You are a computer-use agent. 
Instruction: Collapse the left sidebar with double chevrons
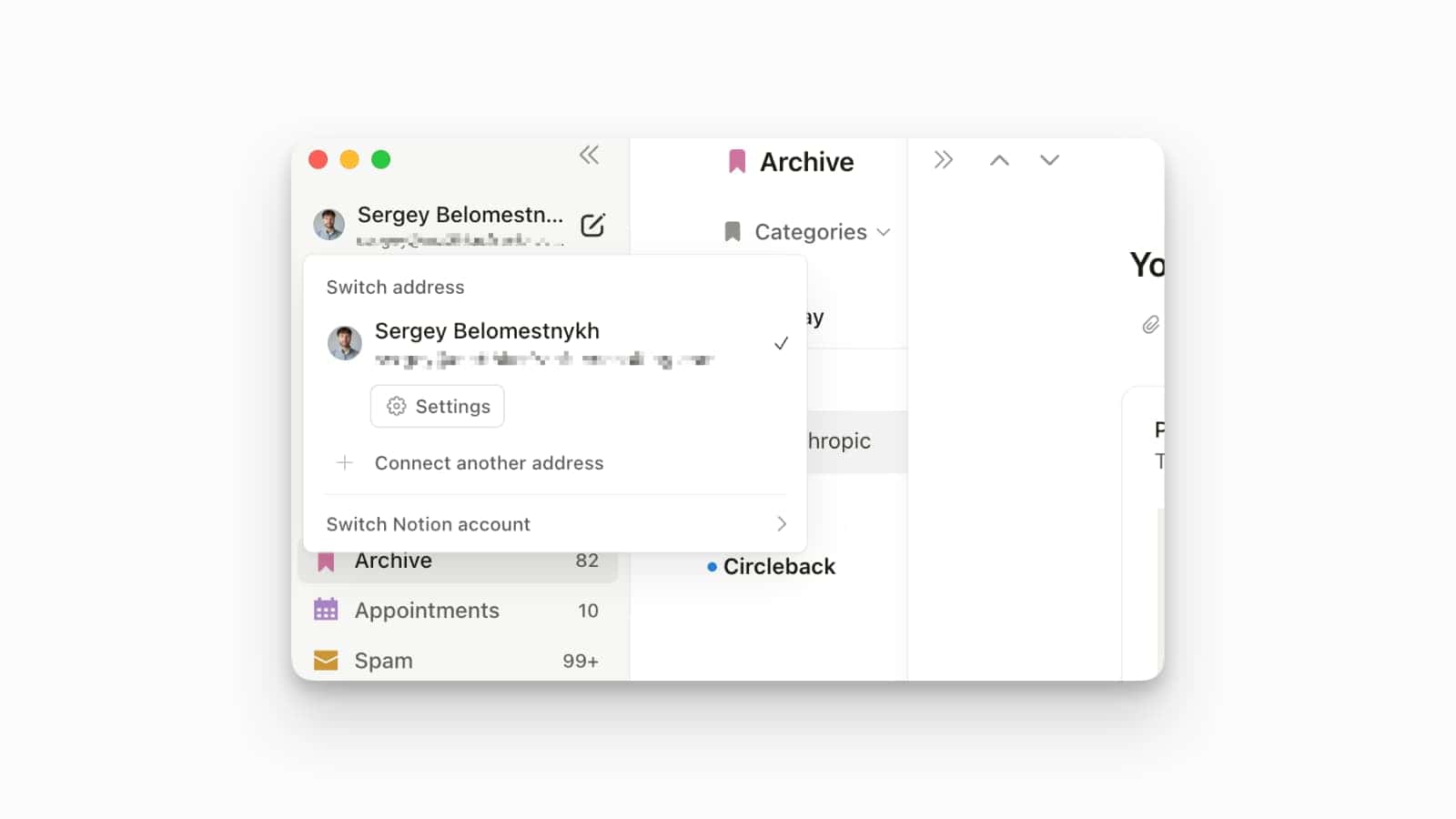[589, 155]
